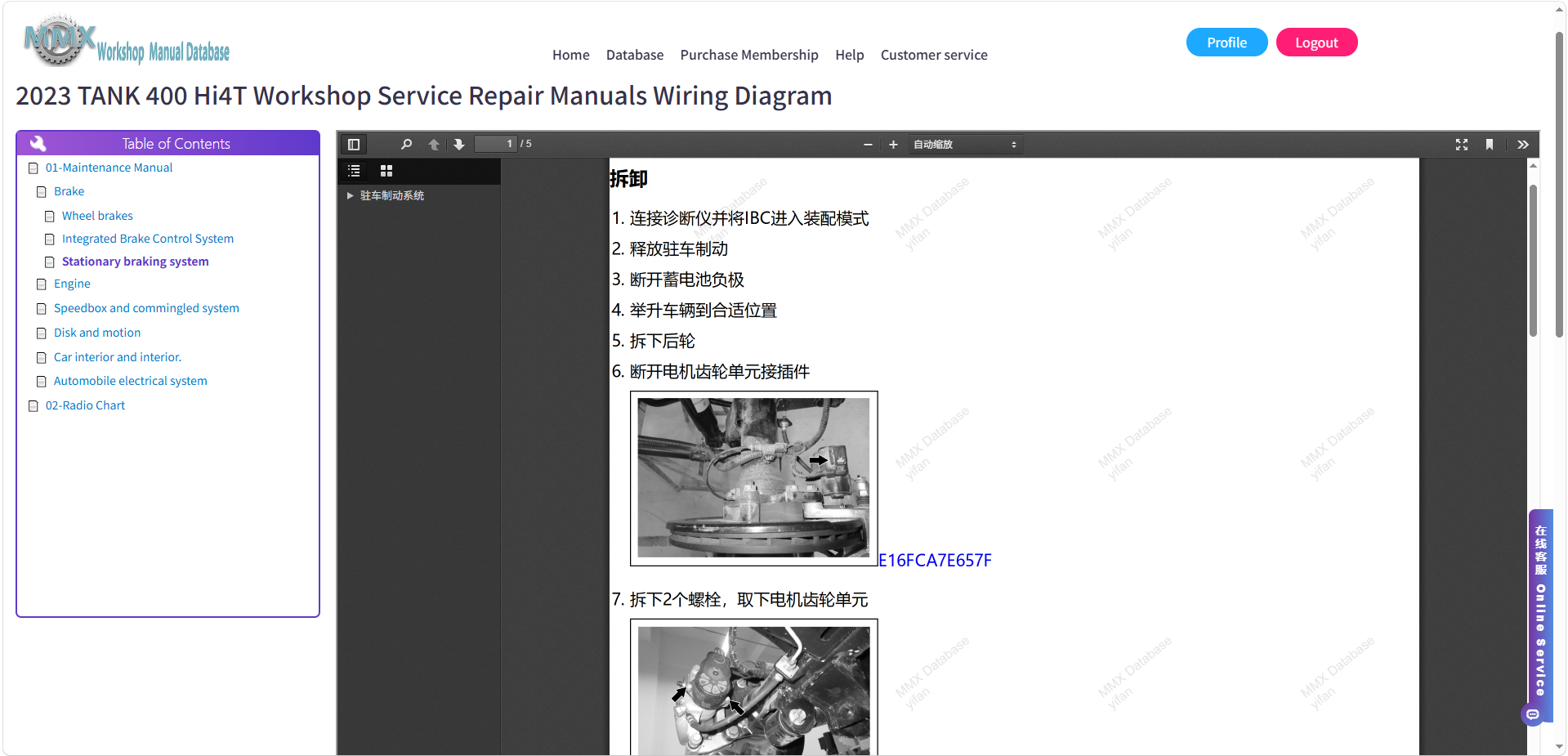Open the PDF find search tool
Viewport: 1568px width, 756px height.
pyautogui.click(x=406, y=145)
